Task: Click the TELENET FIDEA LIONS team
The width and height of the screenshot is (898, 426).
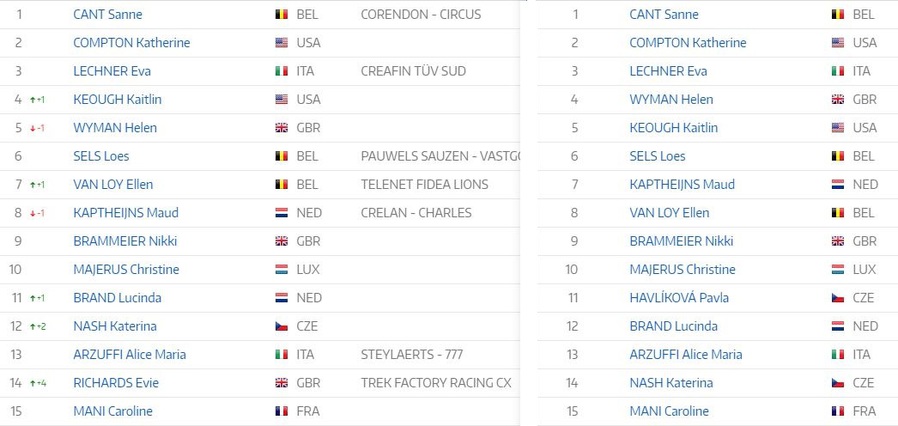Action: coord(424,184)
